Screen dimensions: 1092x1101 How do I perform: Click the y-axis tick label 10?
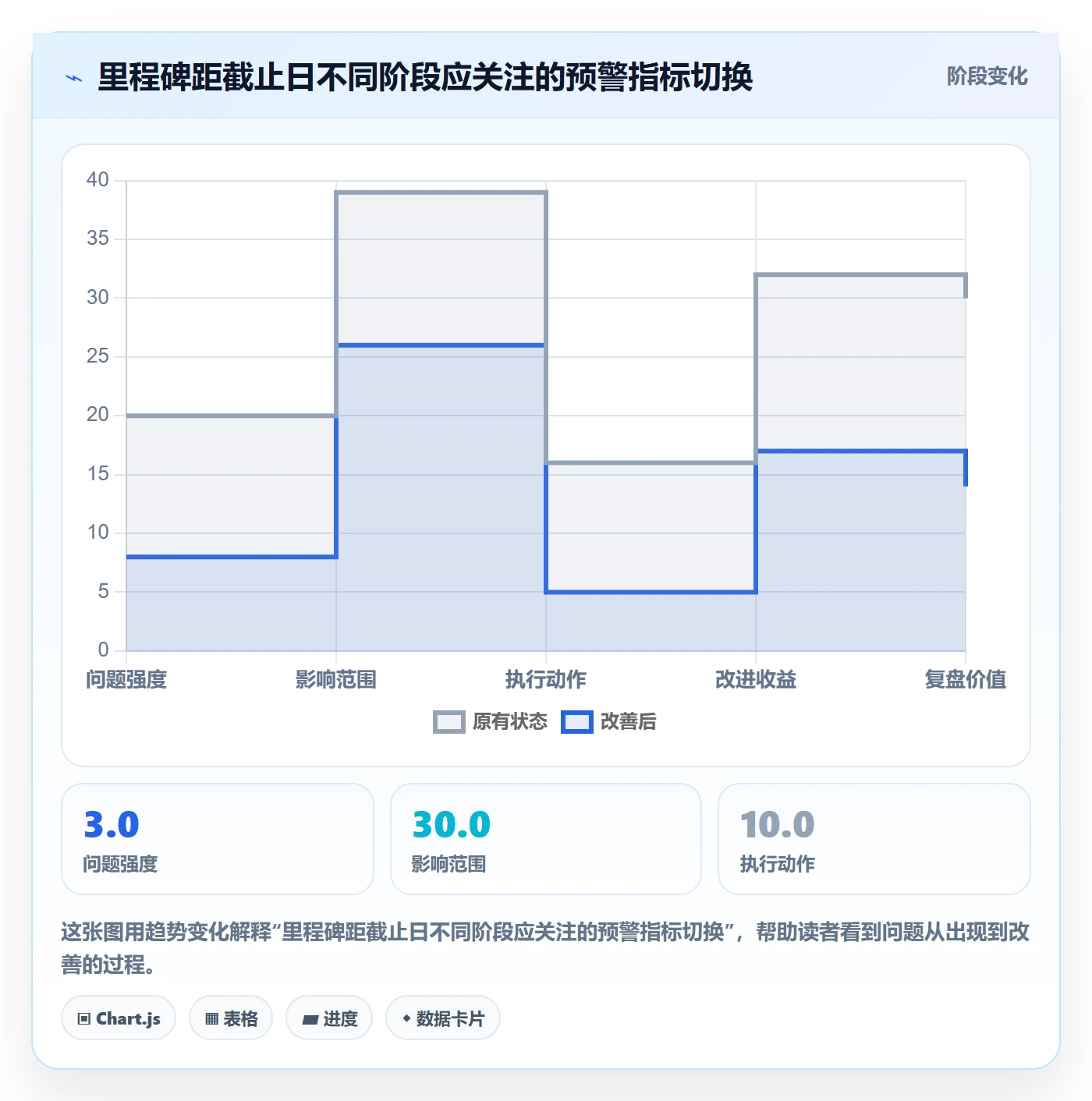(97, 533)
